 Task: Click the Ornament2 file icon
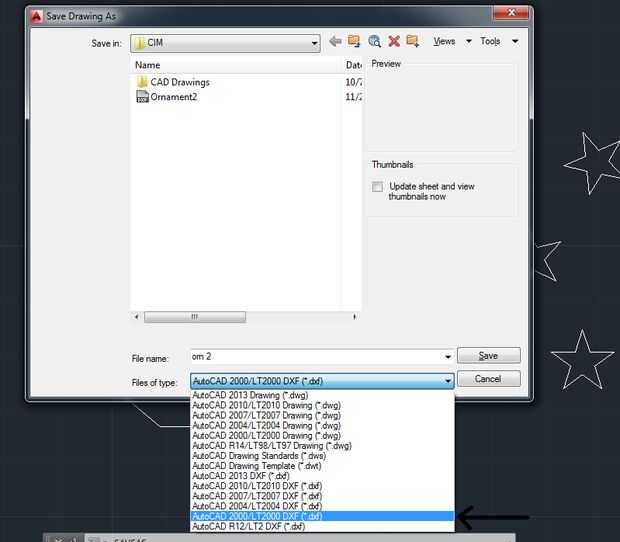coord(142,97)
